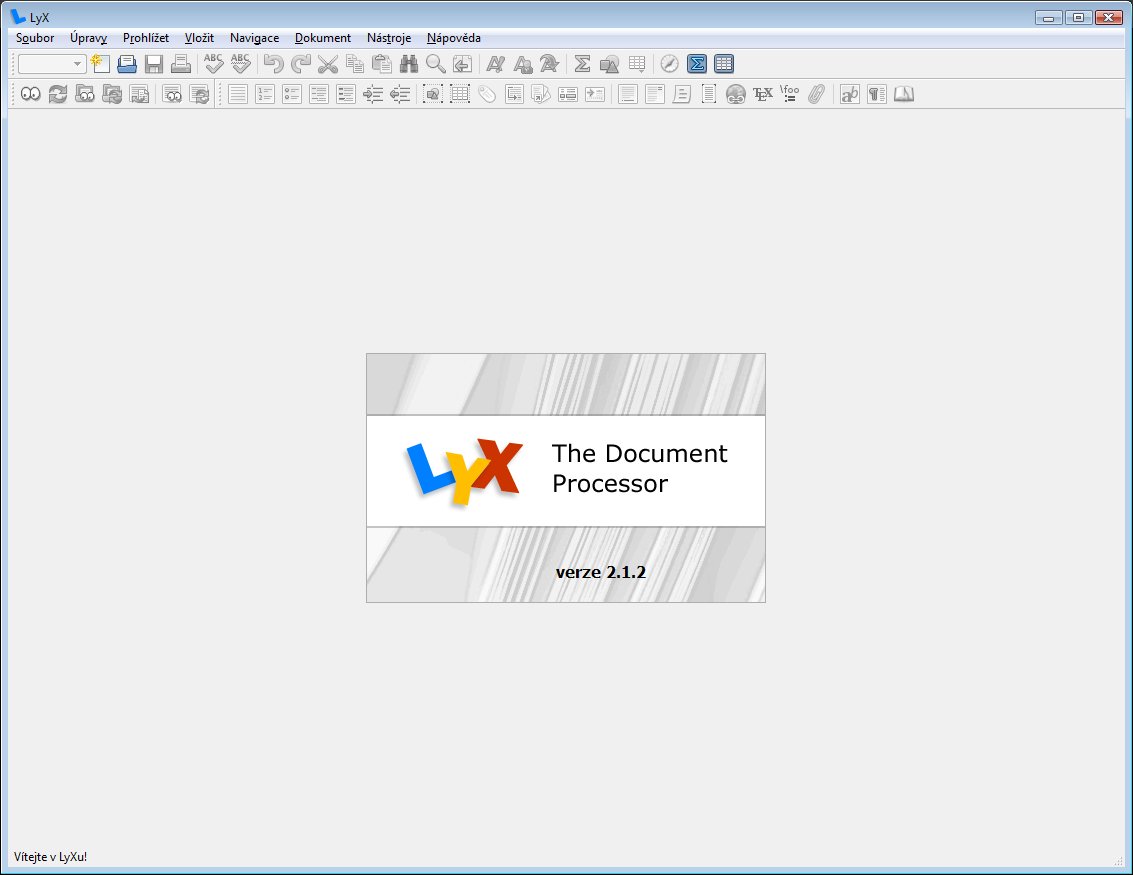Image resolution: width=1133 pixels, height=875 pixels.
Task: Insert citation icon
Action: (541, 94)
